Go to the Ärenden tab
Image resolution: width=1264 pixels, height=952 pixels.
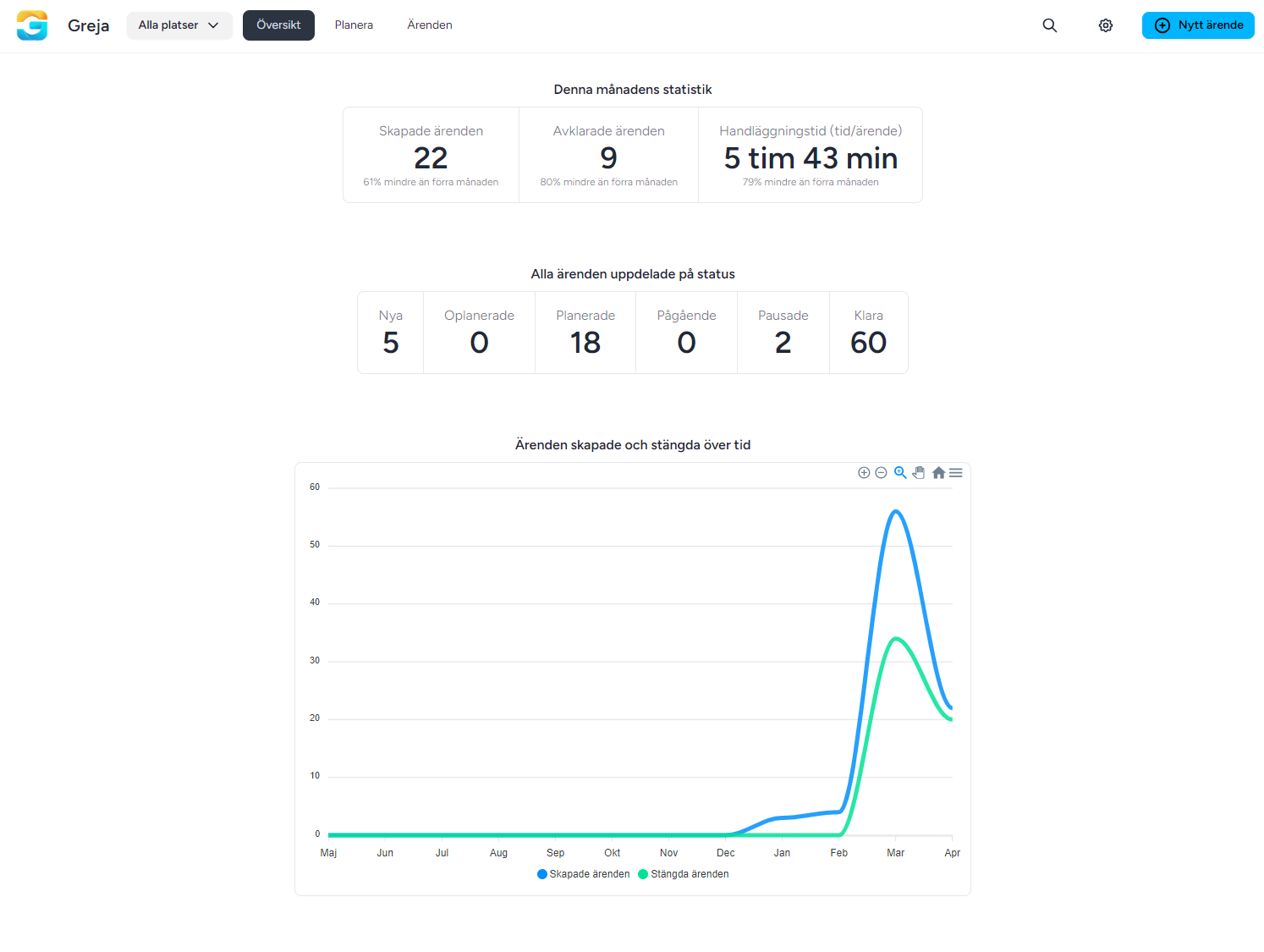(430, 25)
